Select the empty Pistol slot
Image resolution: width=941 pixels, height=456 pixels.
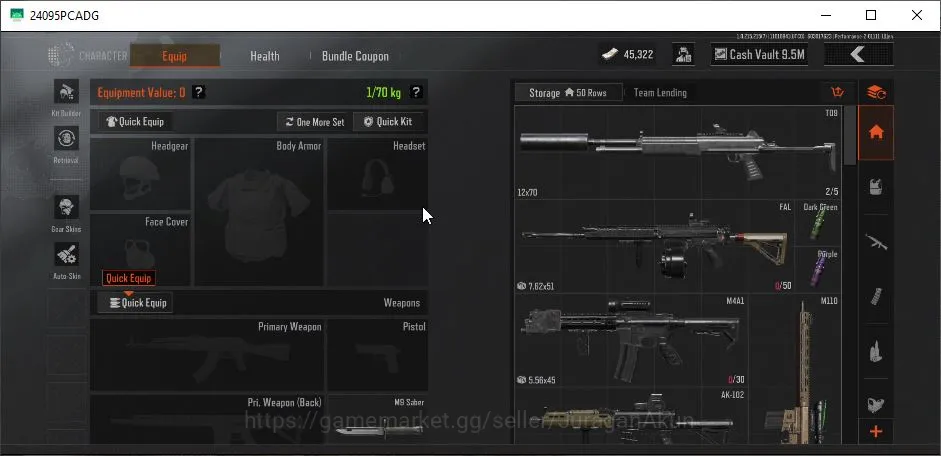(377, 355)
